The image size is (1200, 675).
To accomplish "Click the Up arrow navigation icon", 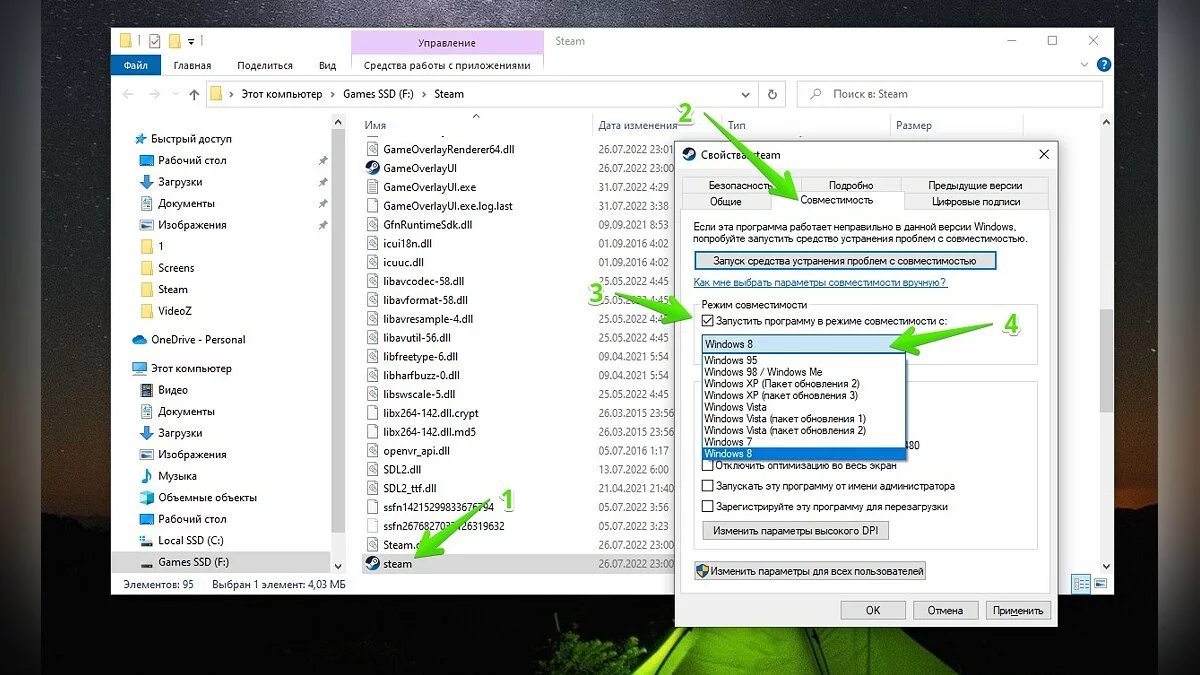I will click(x=194, y=94).
